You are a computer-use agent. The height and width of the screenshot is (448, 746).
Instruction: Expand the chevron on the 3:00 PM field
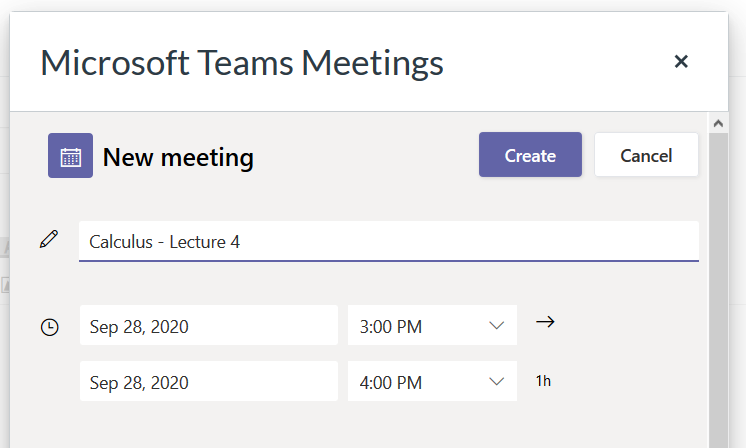tap(496, 326)
